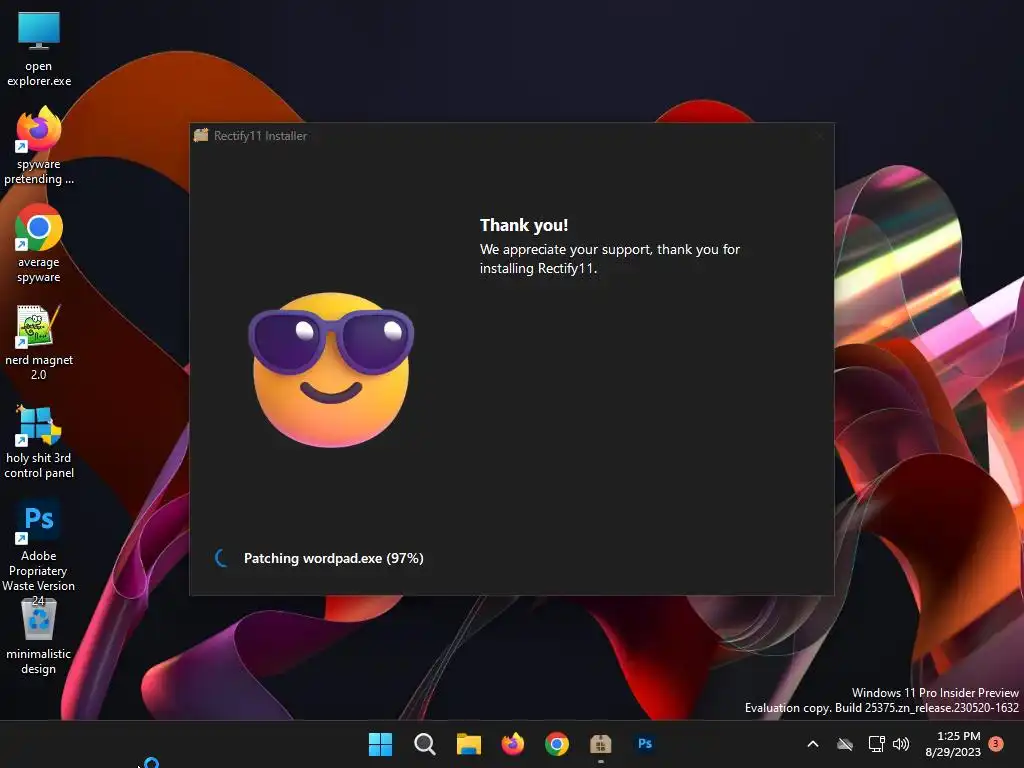Open taskbar Search
Viewport: 1024px width, 768px height.
click(424, 744)
